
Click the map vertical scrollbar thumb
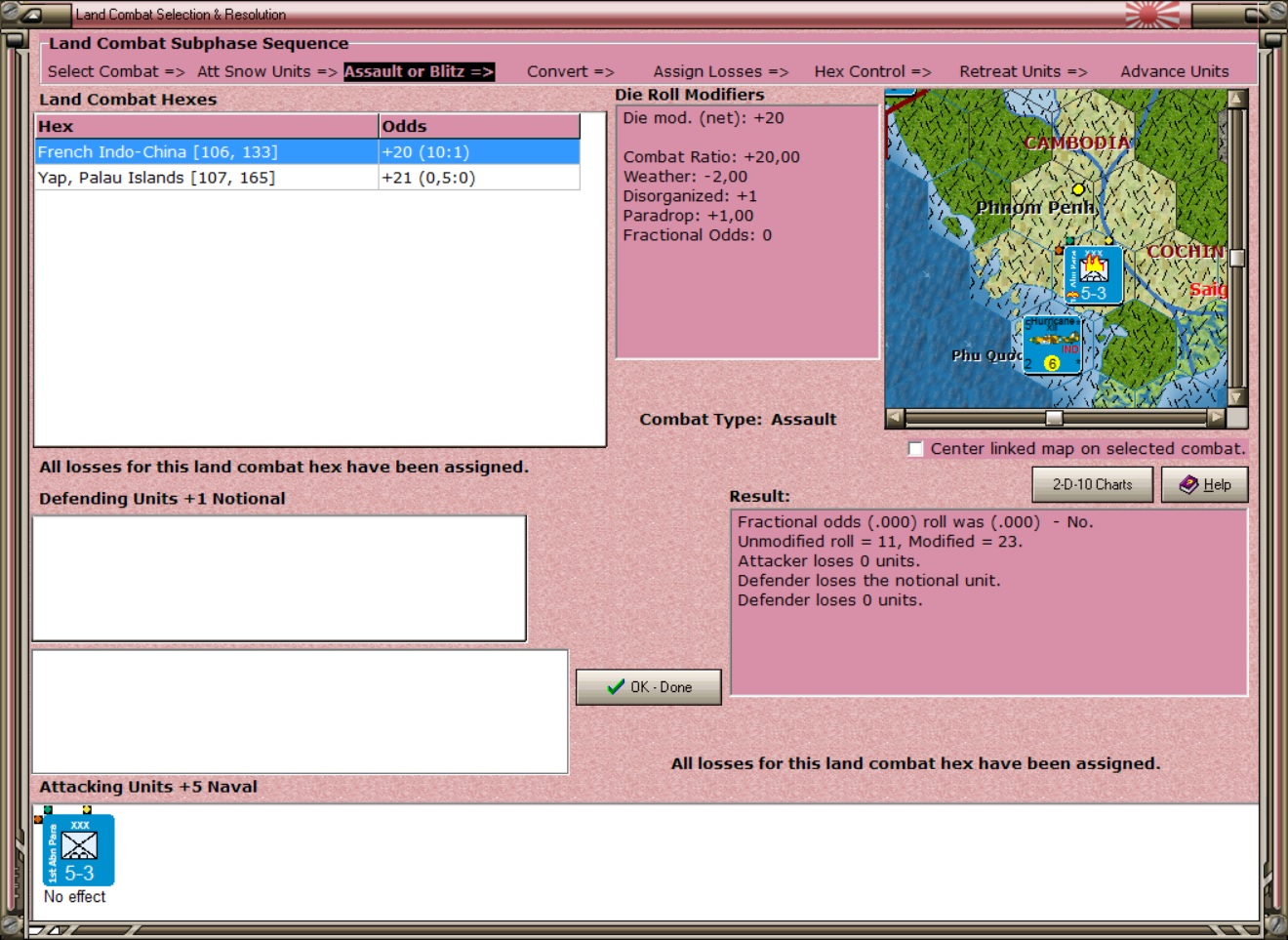coord(1237,258)
